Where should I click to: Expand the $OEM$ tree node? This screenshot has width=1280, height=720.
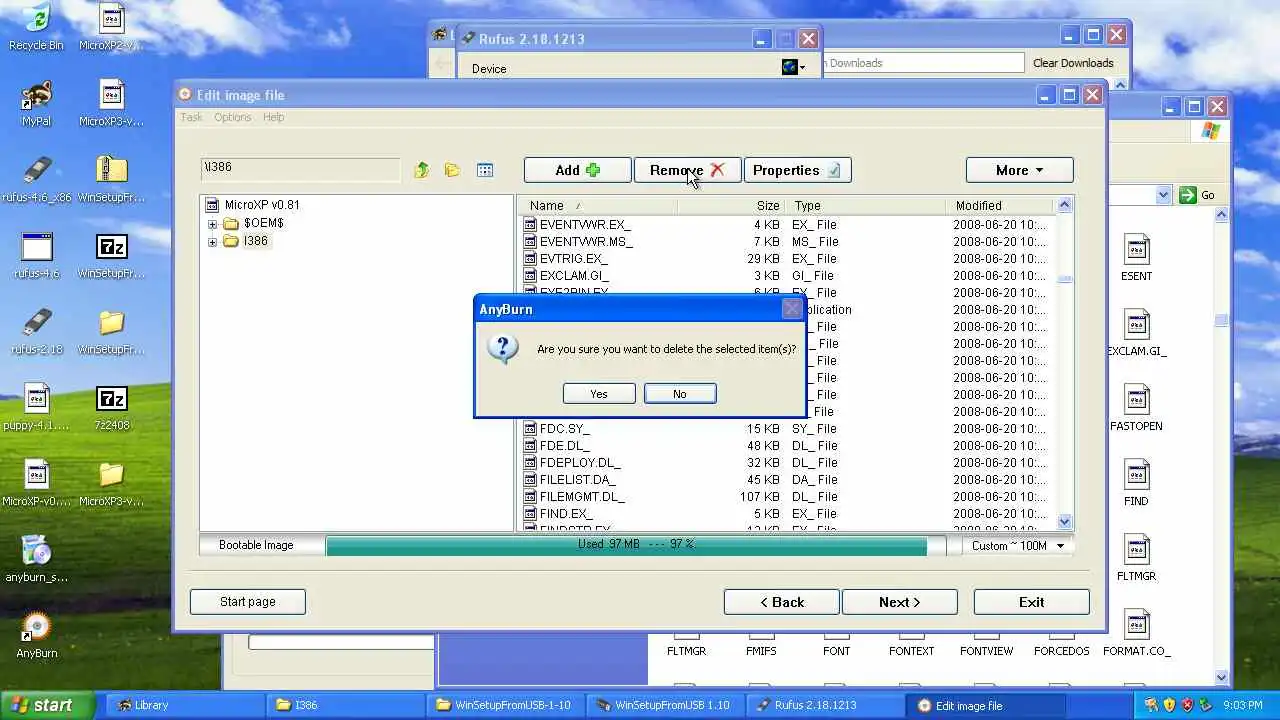point(212,224)
